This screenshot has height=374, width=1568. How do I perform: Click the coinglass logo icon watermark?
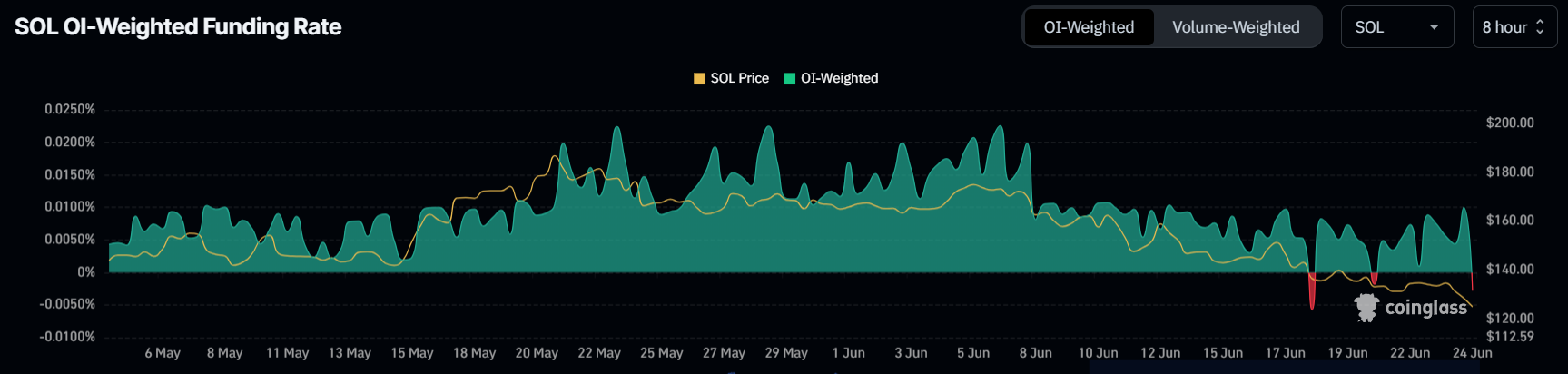coord(1366,308)
